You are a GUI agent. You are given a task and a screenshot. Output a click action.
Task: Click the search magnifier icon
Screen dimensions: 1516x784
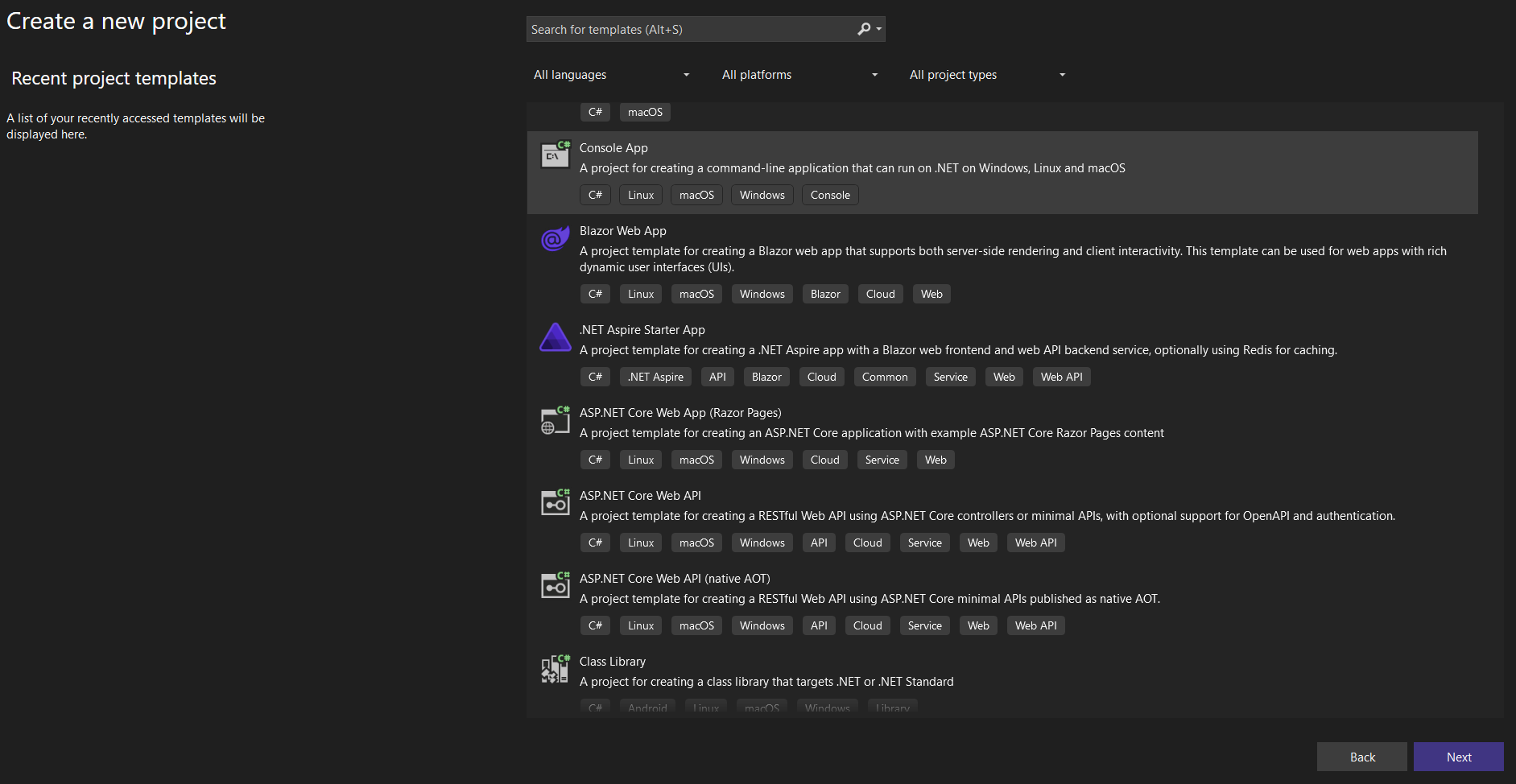pyautogui.click(x=864, y=29)
